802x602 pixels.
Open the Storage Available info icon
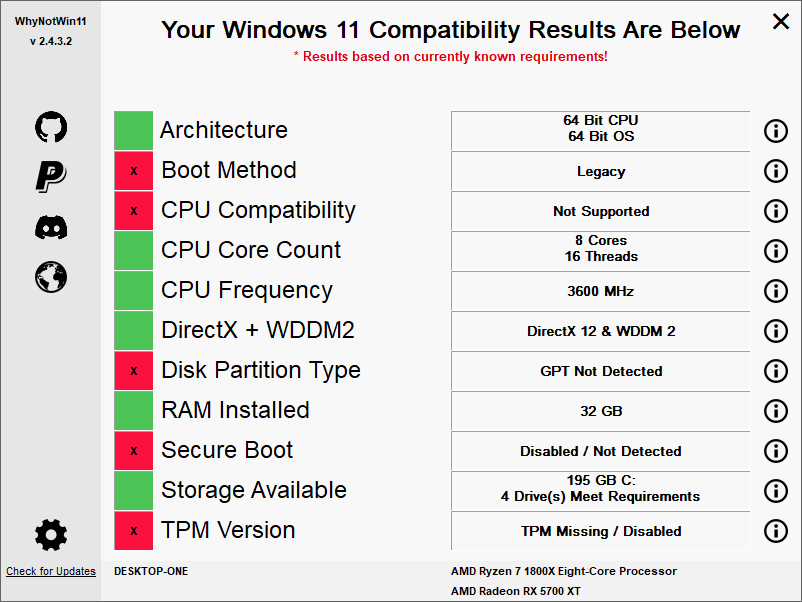click(x=775, y=491)
